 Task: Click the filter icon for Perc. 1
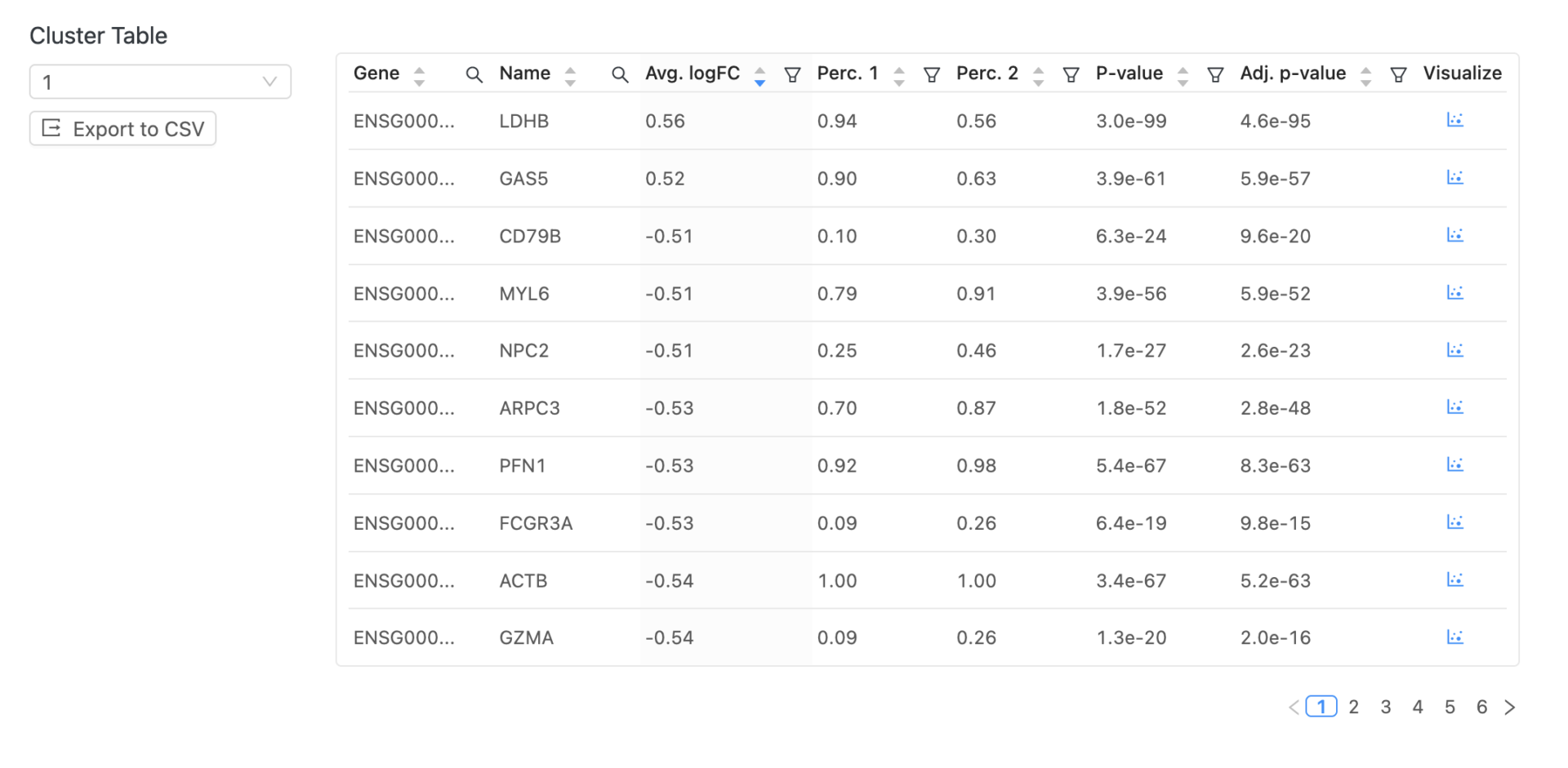coord(931,75)
